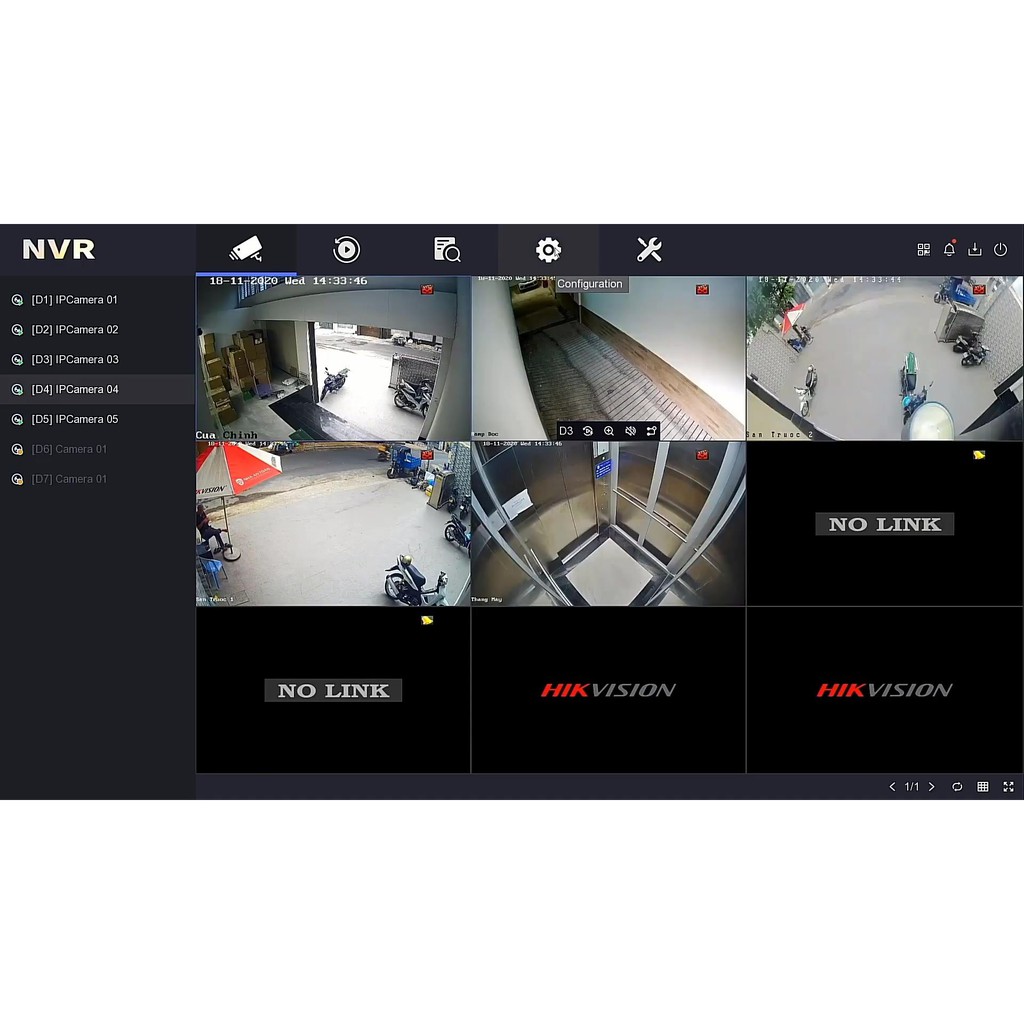1024x1024 pixels.
Task: Open the Playback tab
Action: [x=346, y=250]
